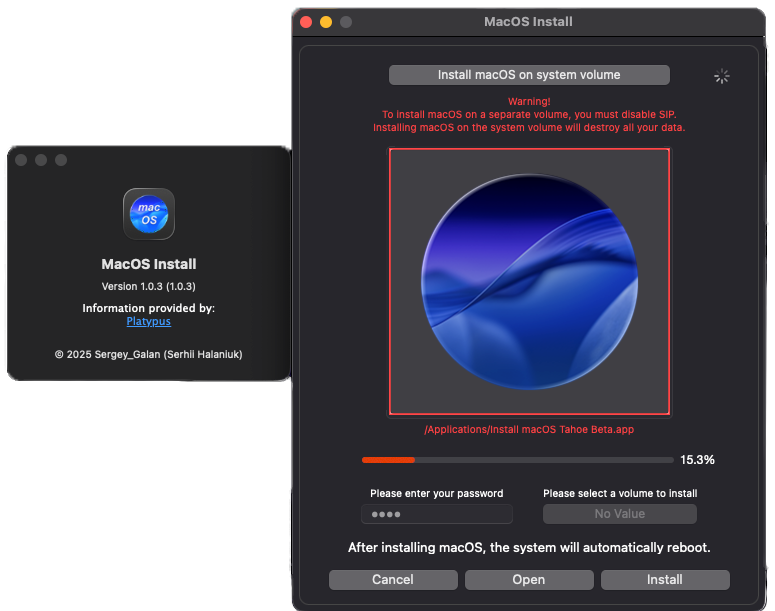This screenshot has width=775, height=611.
Task: Close the About window
Action: coord(21,160)
